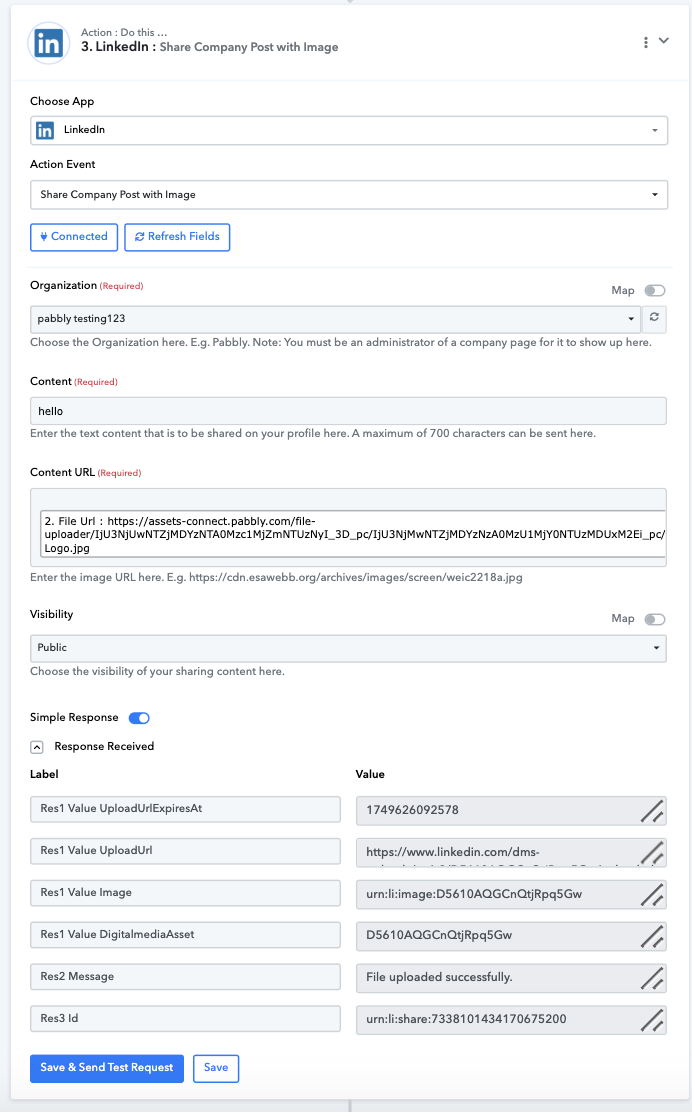The width and height of the screenshot is (692, 1112).
Task: Click the LinkedIn logo in step header
Action: click(48, 43)
